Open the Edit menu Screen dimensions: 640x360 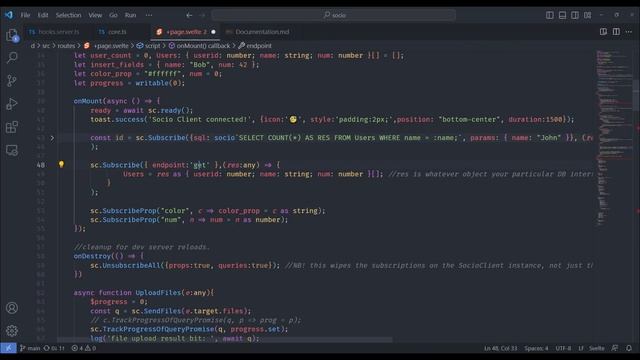[43, 15]
